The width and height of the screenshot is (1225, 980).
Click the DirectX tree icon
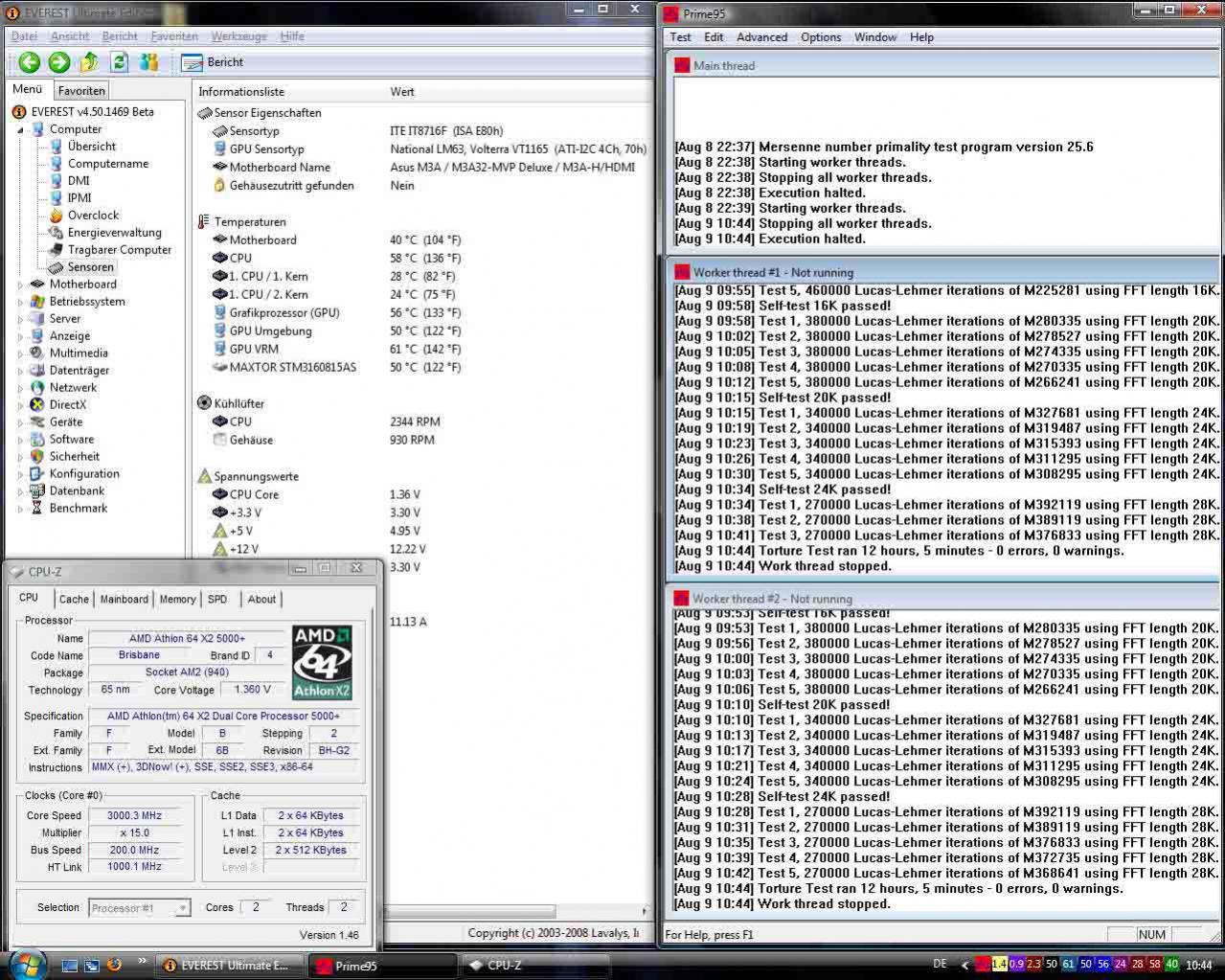click(x=37, y=405)
